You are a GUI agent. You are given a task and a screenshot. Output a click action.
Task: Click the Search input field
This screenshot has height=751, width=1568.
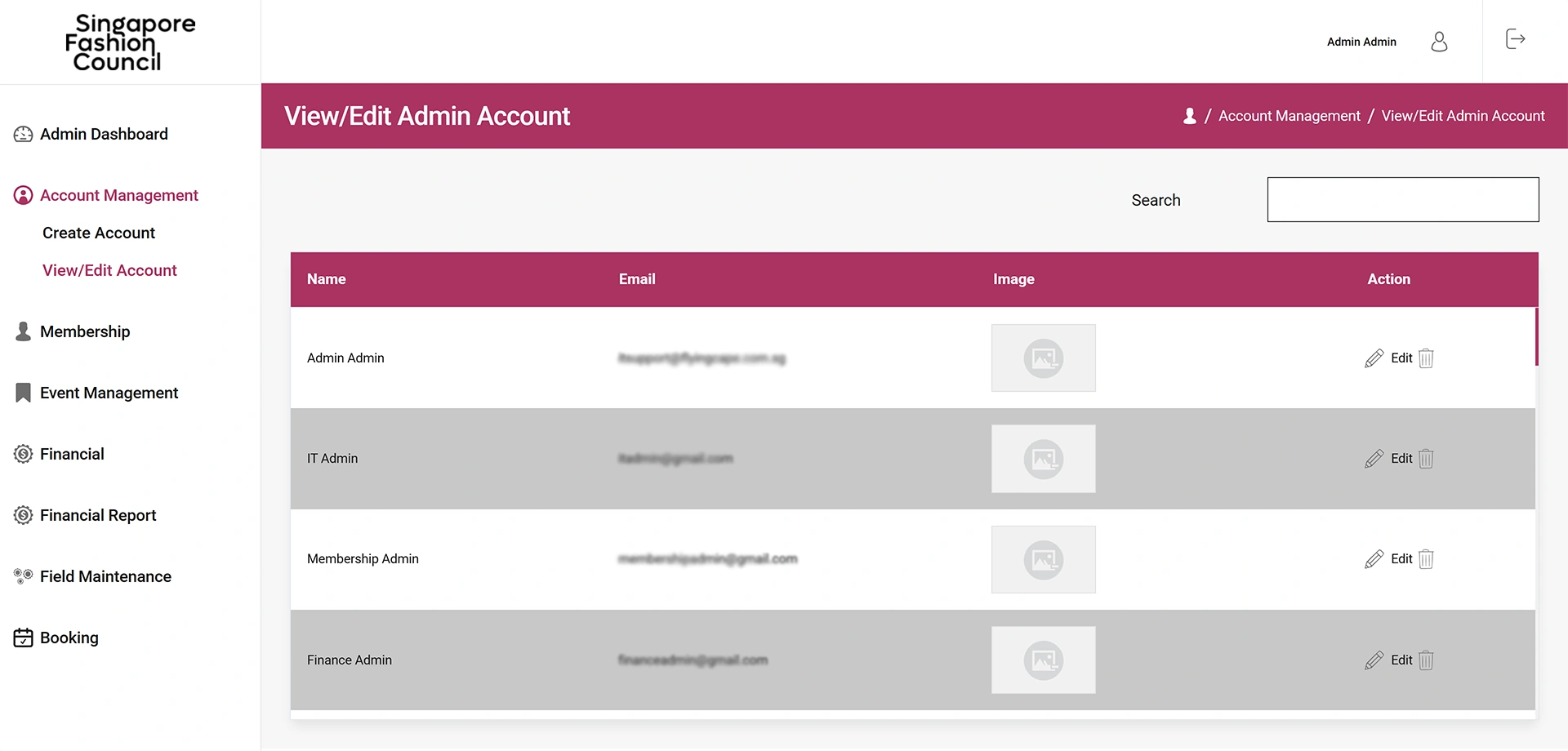pyautogui.click(x=1402, y=200)
